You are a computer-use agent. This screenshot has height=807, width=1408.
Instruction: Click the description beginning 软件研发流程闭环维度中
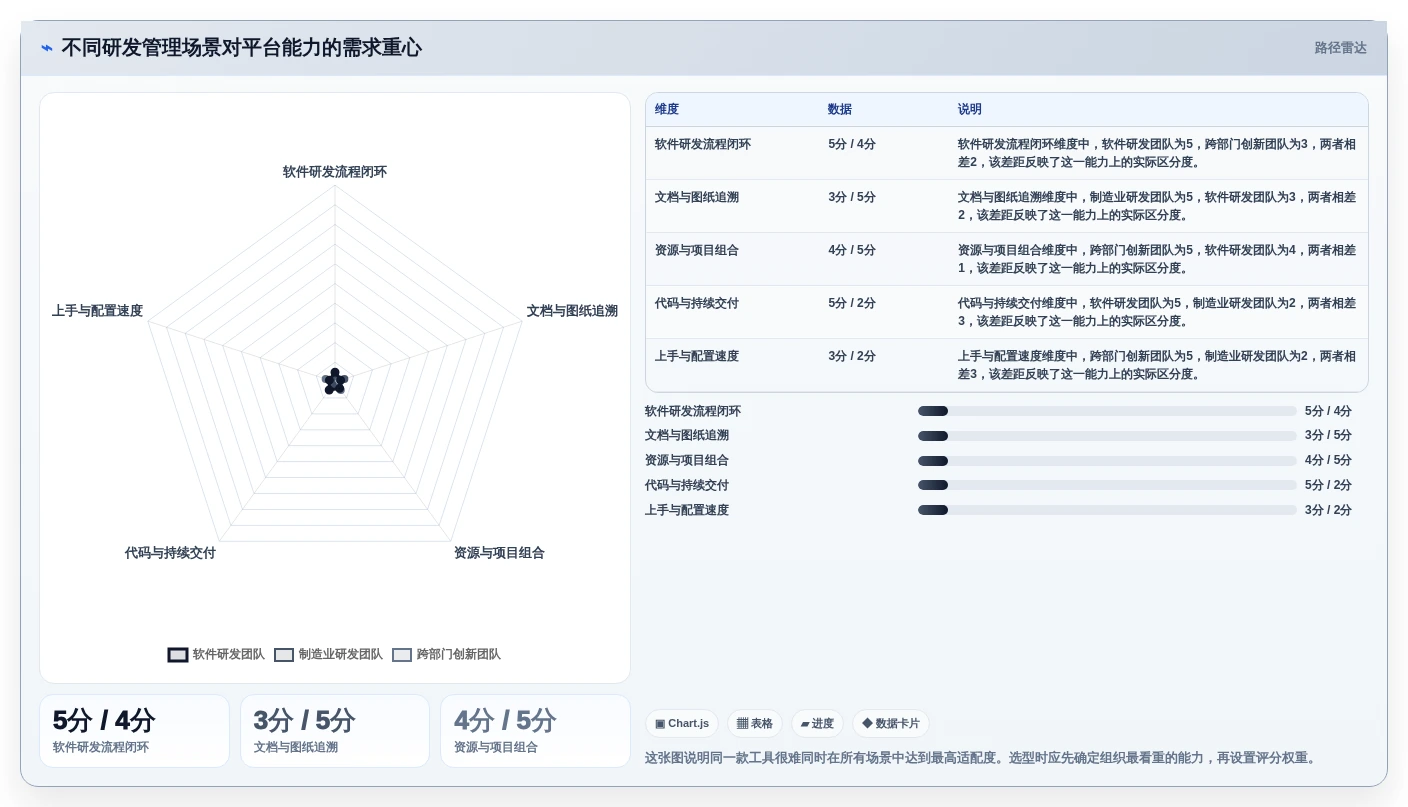(1157, 153)
